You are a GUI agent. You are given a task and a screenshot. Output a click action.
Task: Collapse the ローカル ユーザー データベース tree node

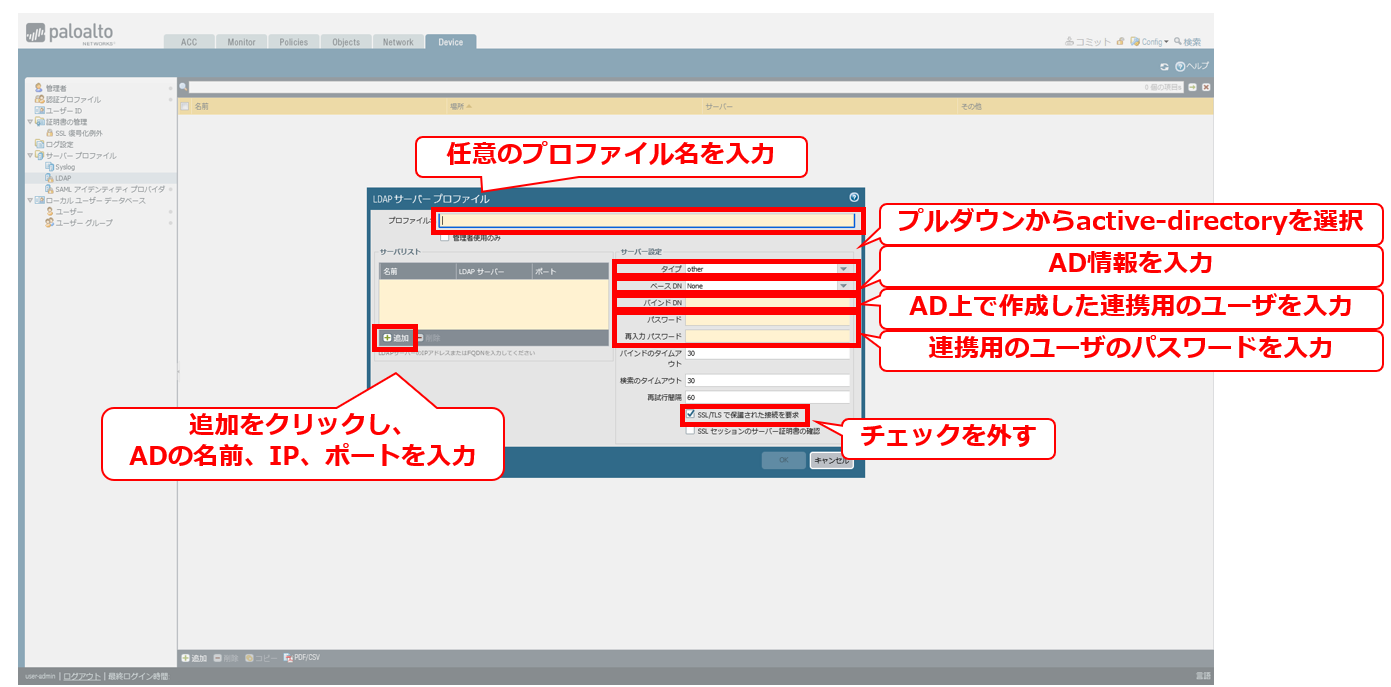point(30,200)
